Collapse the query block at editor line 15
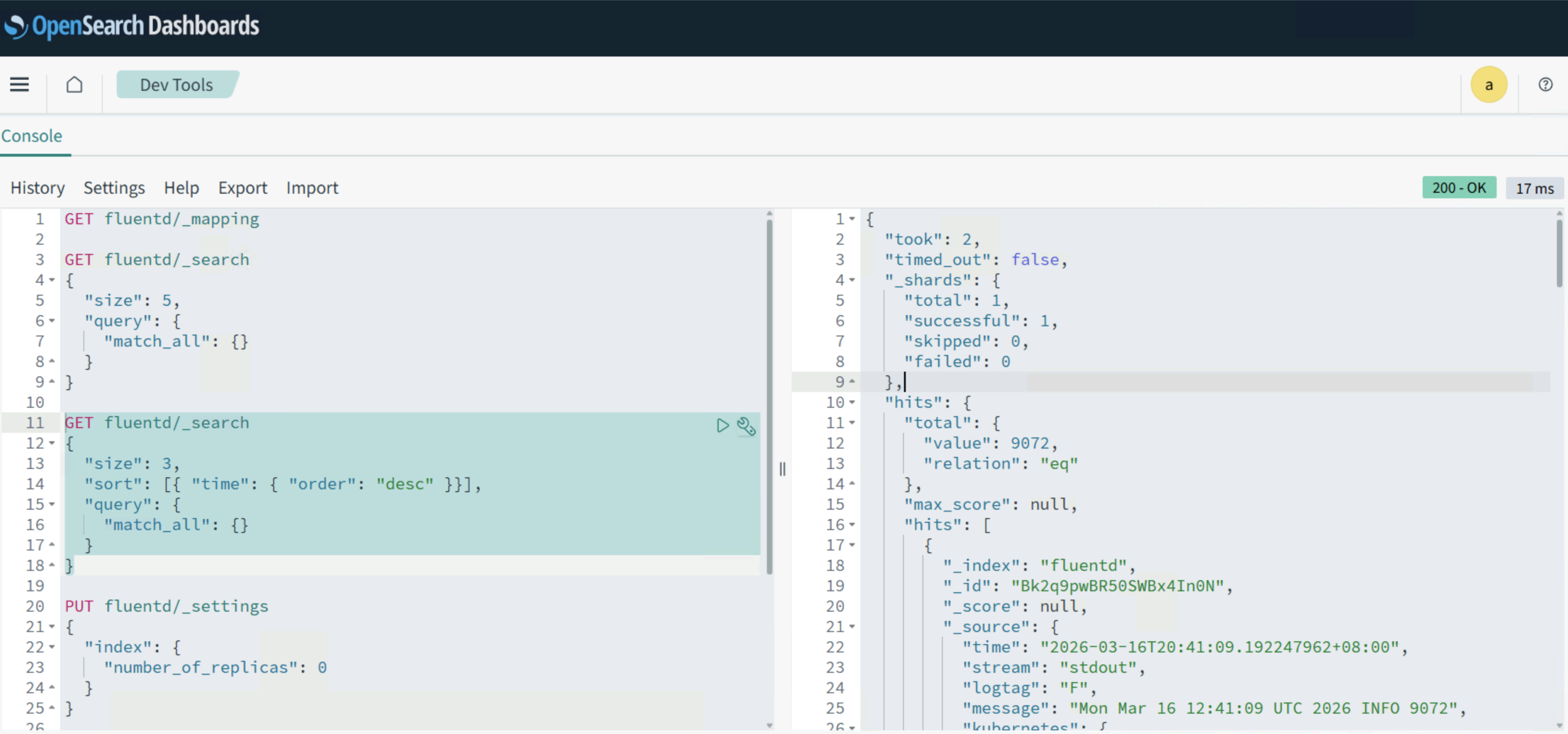Viewport: 1568px width, 734px height. (52, 504)
